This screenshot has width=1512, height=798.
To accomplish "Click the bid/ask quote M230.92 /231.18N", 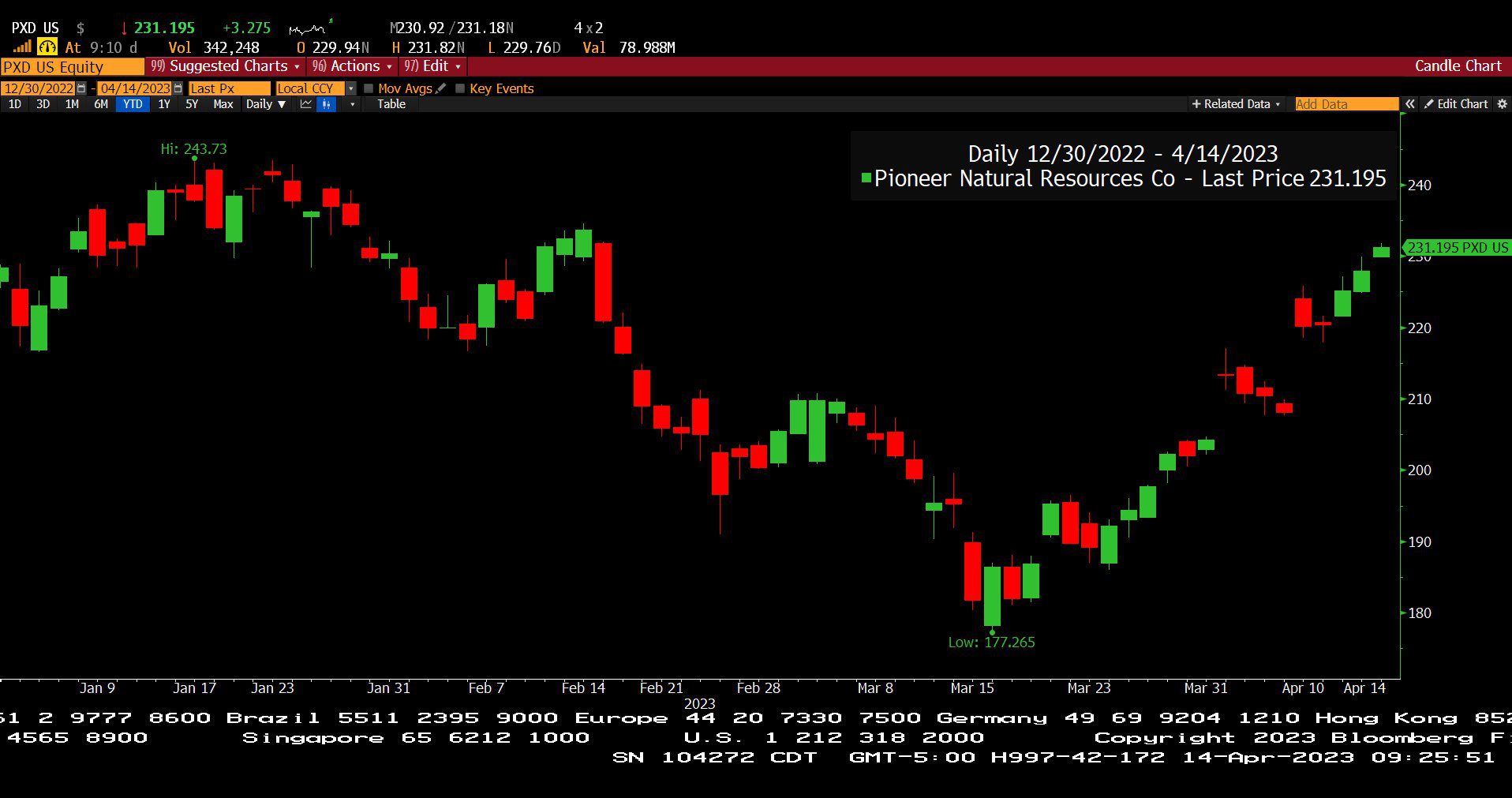I will [x=452, y=28].
